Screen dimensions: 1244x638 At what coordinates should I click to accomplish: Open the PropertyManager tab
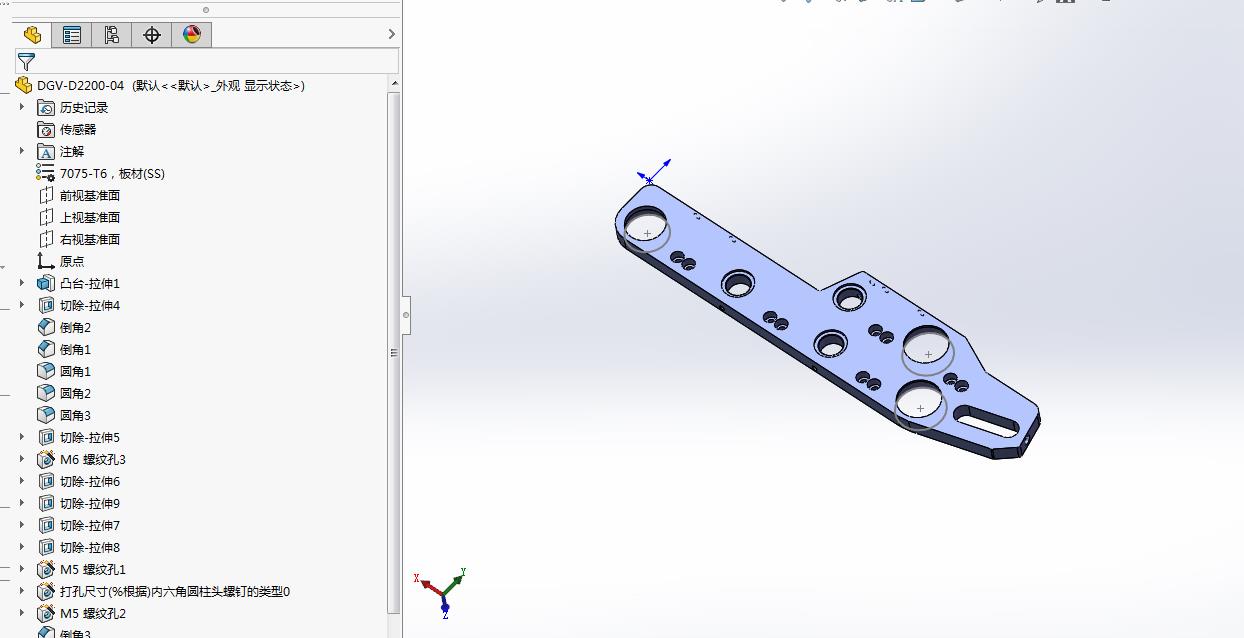[72, 35]
